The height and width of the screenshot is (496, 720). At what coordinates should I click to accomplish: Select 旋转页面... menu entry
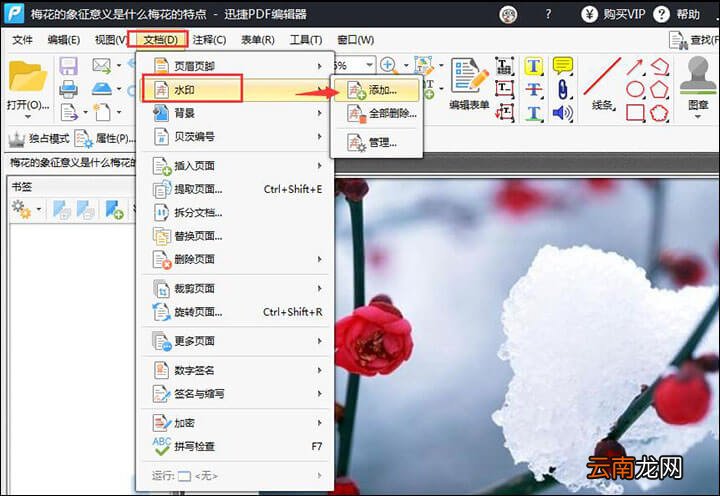236,312
